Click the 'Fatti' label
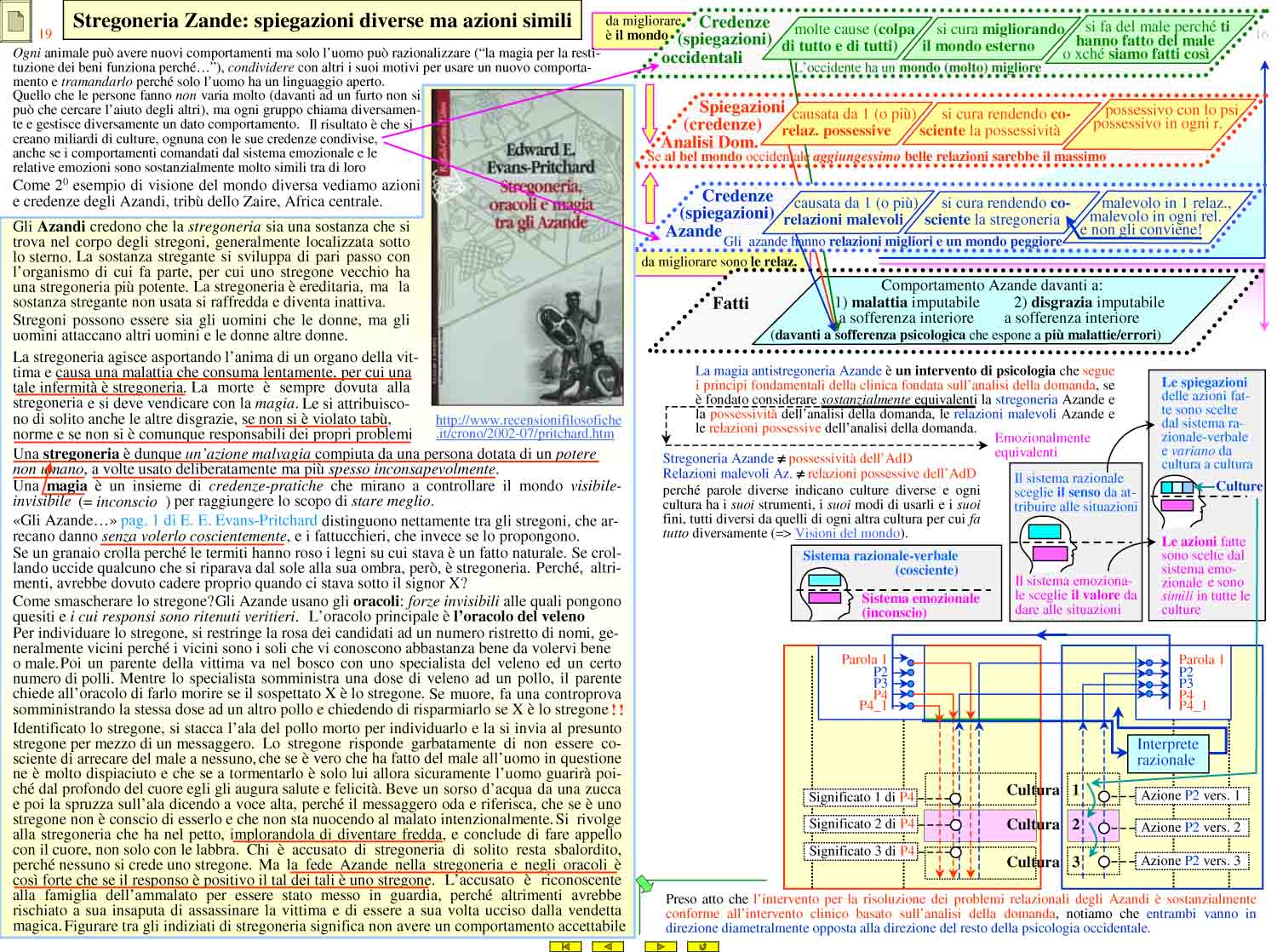 (x=730, y=303)
